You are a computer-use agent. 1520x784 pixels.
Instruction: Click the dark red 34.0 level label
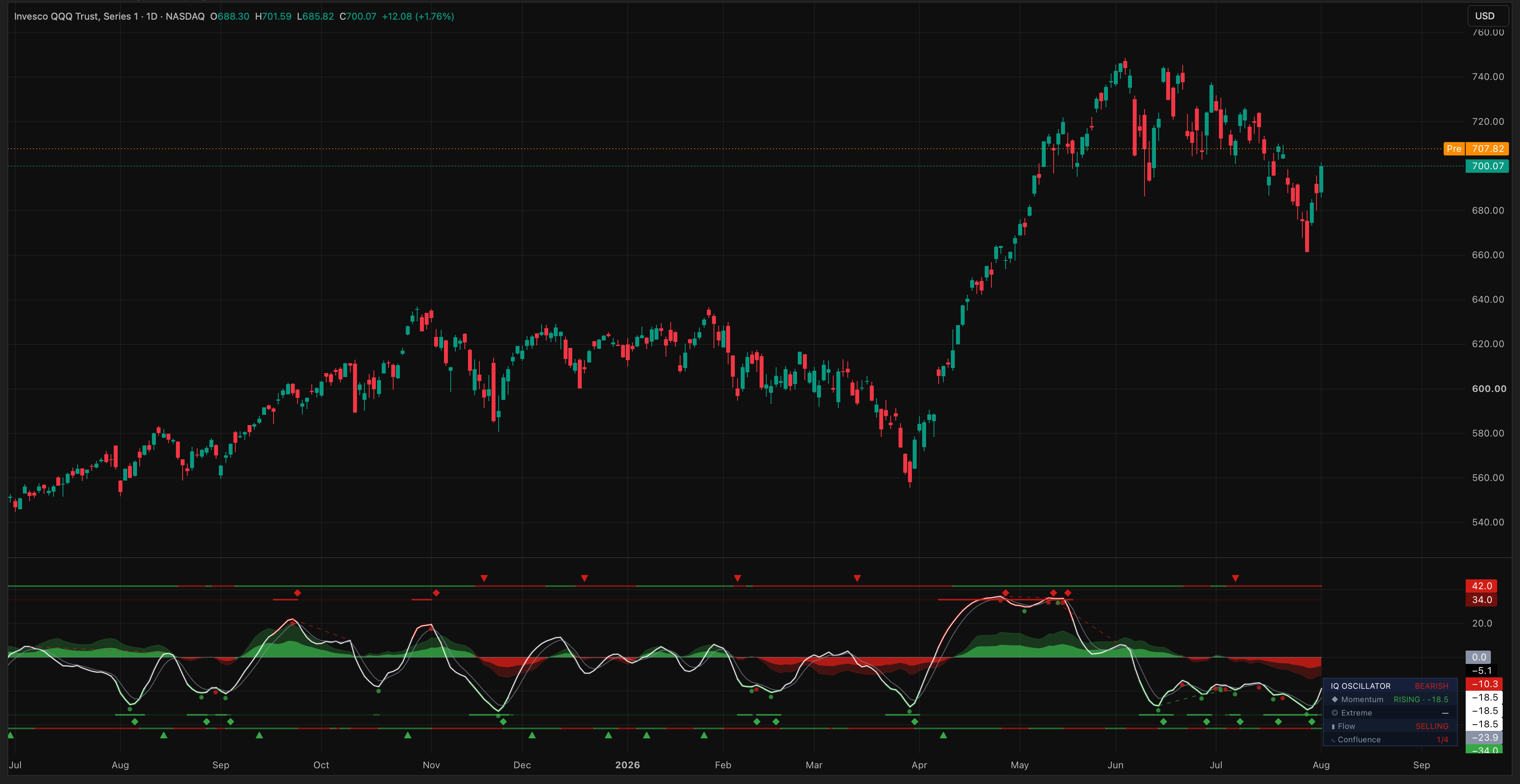coord(1481,600)
